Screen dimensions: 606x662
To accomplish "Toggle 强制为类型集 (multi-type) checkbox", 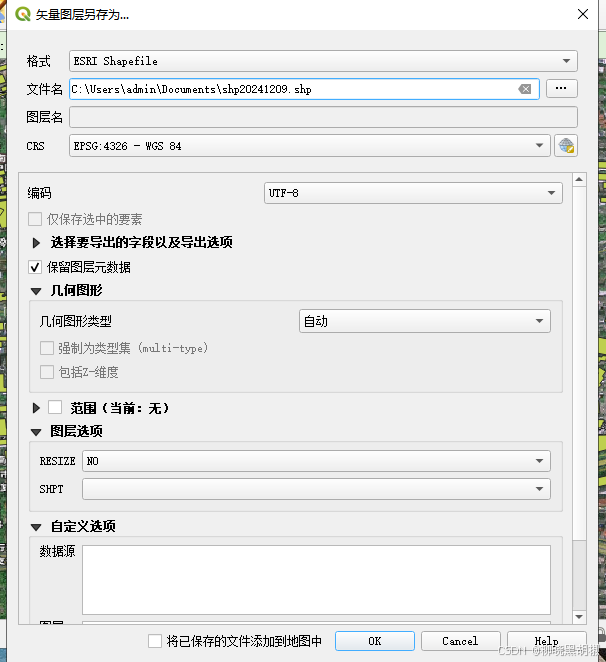I will (x=47, y=348).
